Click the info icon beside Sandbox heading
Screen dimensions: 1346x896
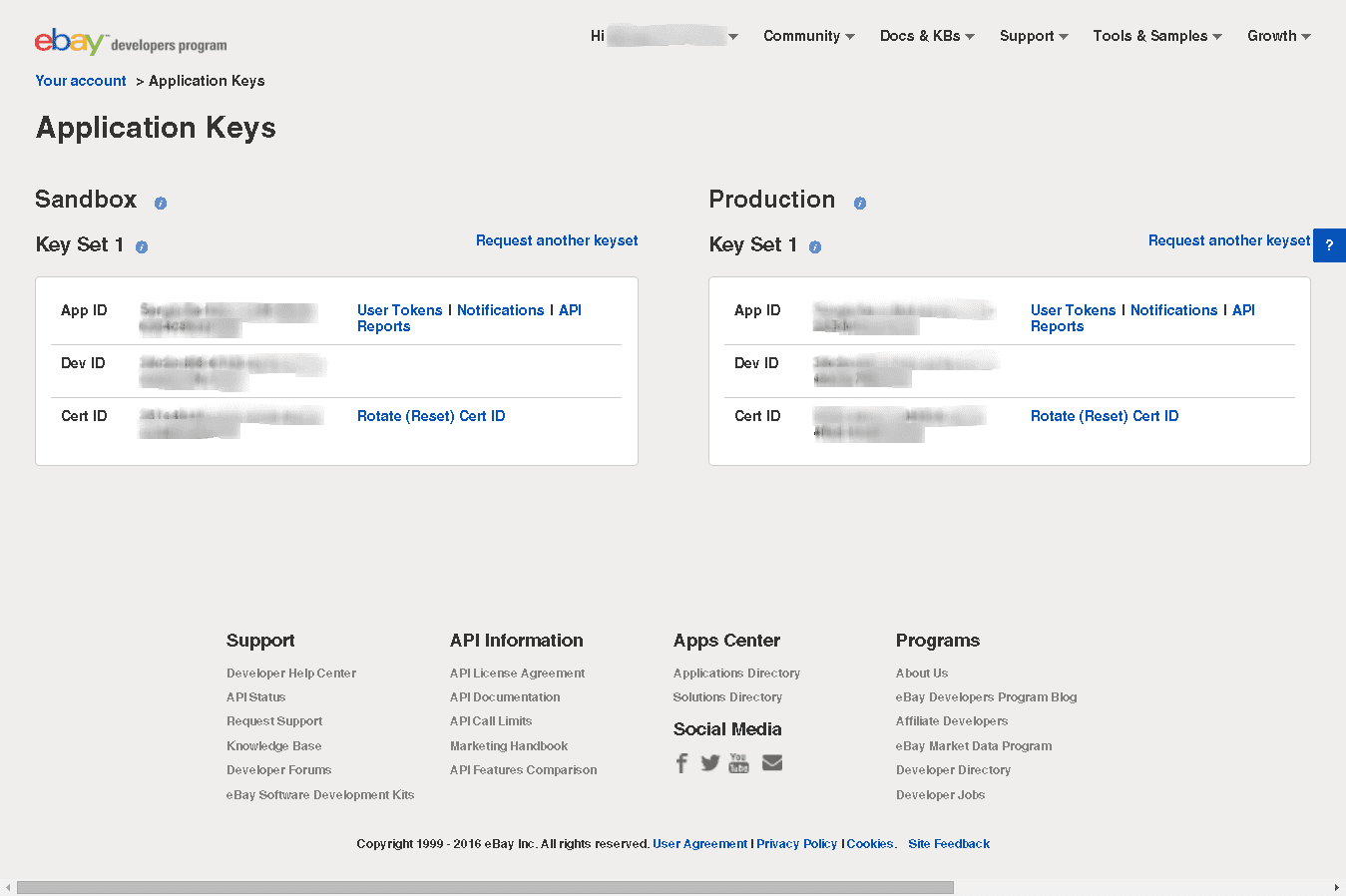(161, 203)
